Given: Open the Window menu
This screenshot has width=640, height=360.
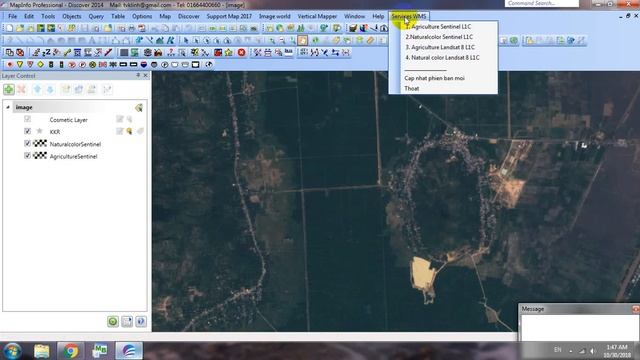Looking at the screenshot, I should point(354,16).
